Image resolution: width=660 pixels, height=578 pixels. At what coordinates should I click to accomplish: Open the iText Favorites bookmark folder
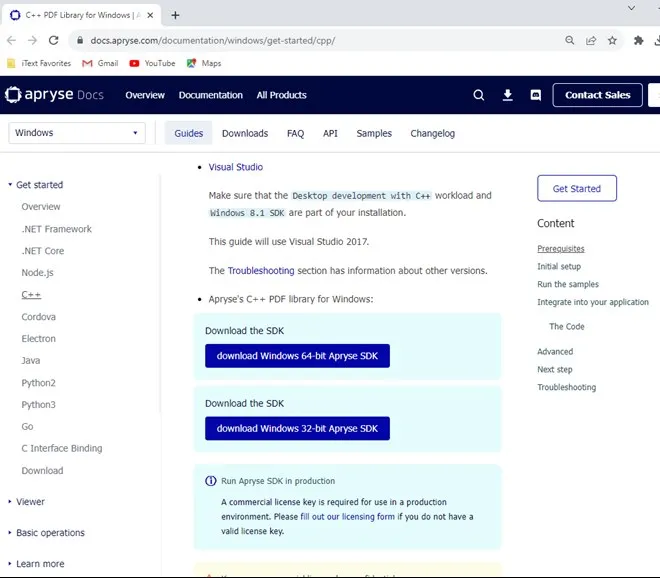pos(39,63)
